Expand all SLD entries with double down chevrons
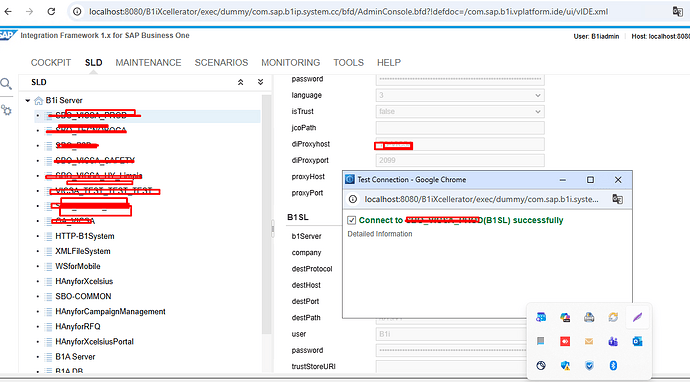 (x=261, y=82)
